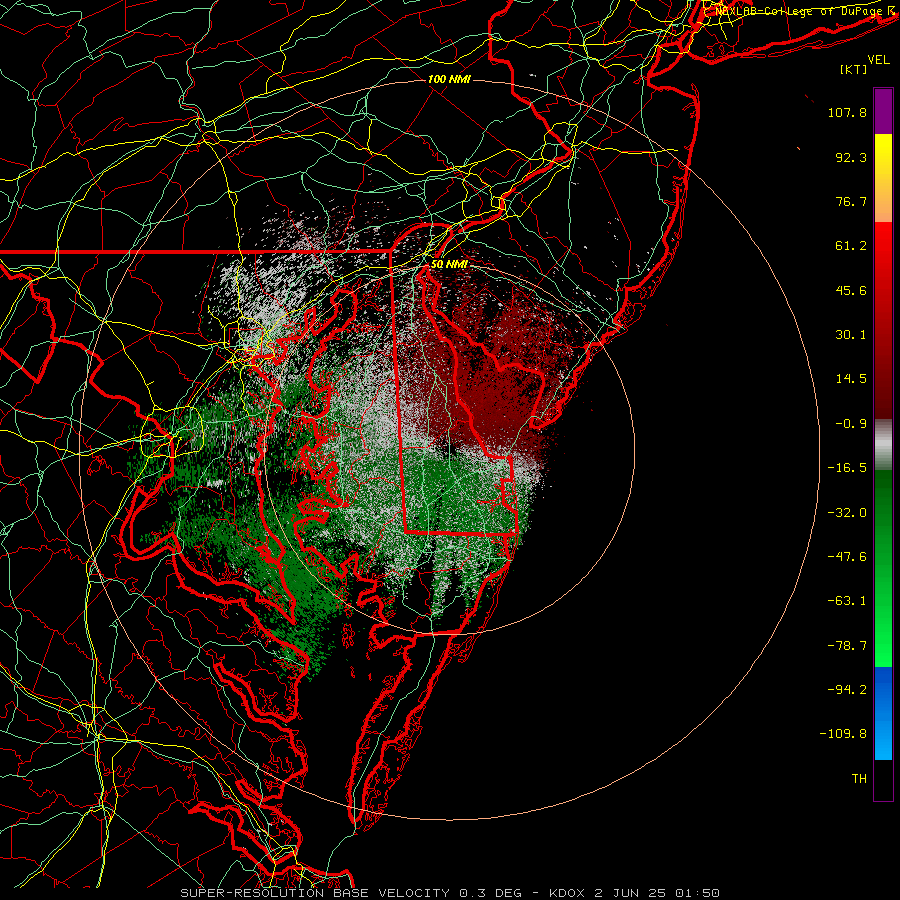This screenshot has height=900, width=900.
Task: Select the 107.8 velocity scale value
Action: pyautogui.click(x=847, y=112)
